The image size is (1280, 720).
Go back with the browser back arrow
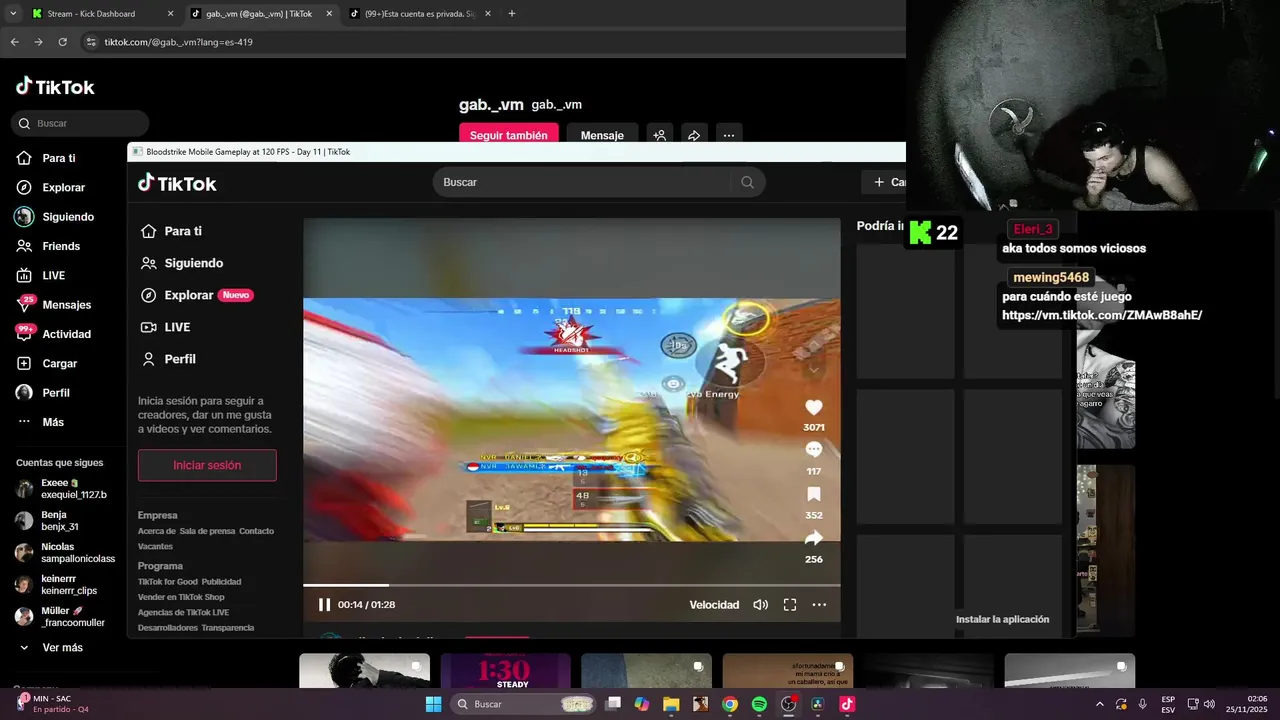tap(14, 42)
